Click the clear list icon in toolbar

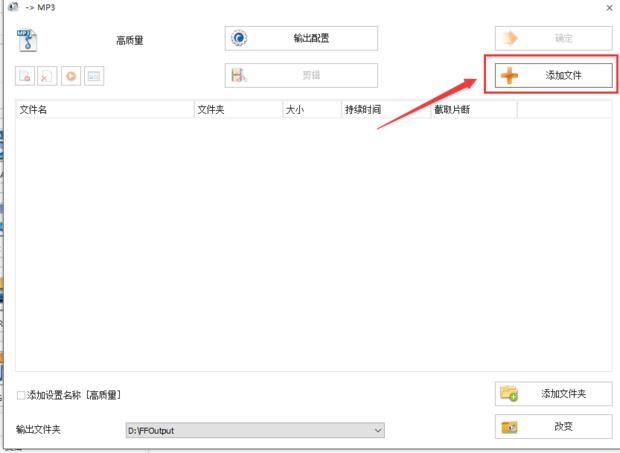click(x=48, y=76)
